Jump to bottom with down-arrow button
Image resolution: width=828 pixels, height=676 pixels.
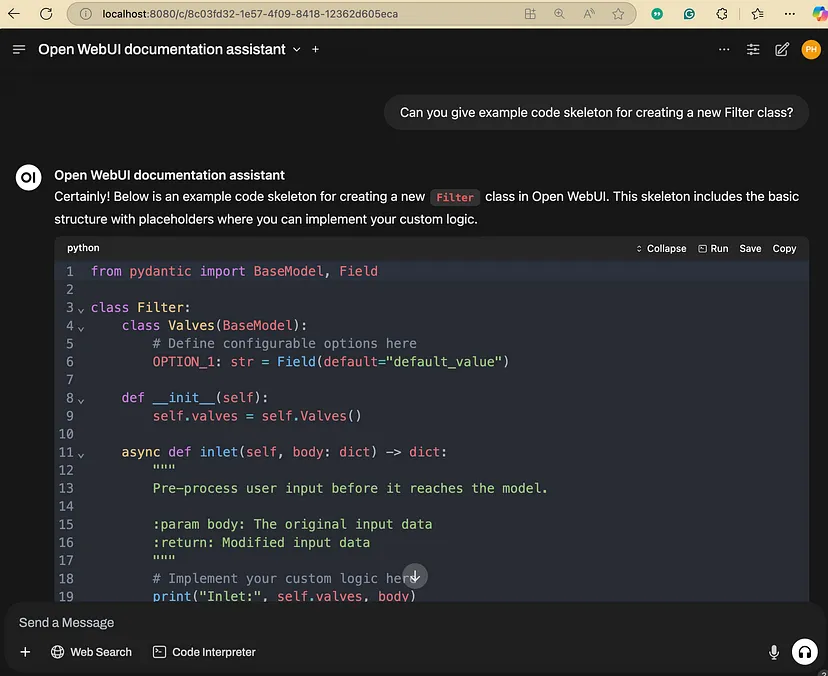[x=415, y=576]
